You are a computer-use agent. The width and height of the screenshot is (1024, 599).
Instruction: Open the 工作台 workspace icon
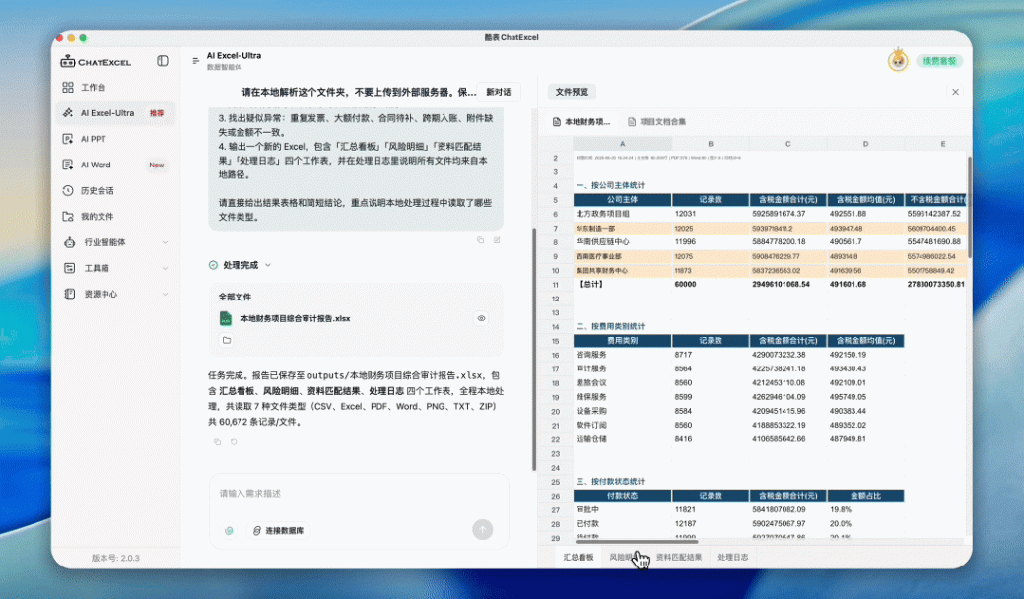68,87
